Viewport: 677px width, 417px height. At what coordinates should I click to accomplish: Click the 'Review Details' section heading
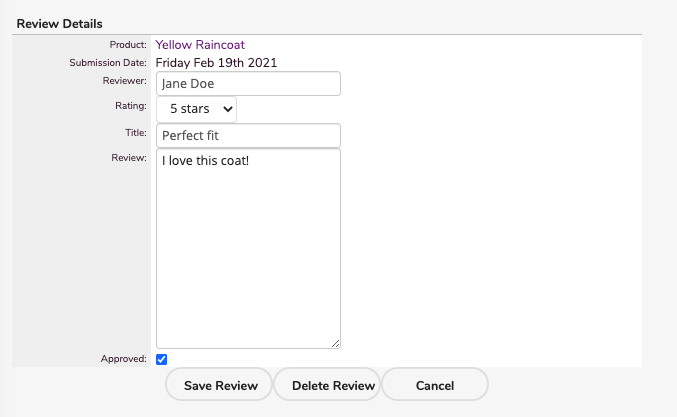click(59, 23)
